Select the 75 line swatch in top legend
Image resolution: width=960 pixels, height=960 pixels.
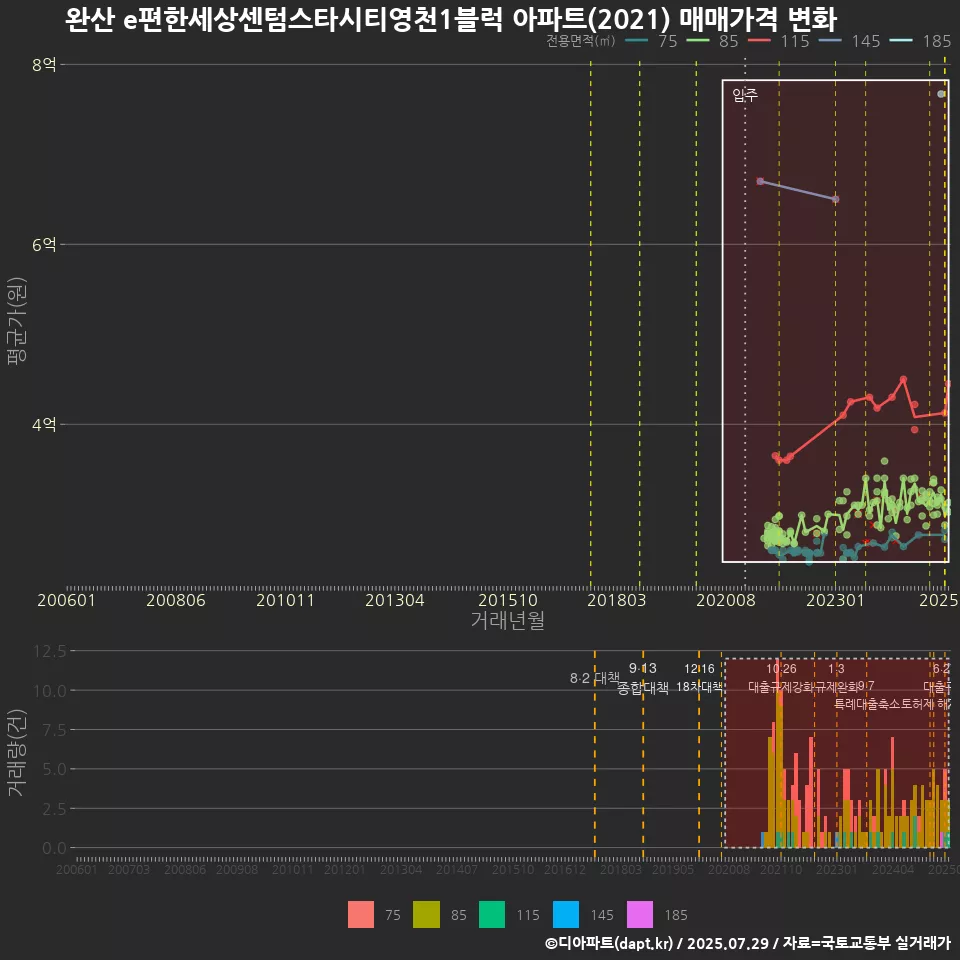click(x=637, y=41)
